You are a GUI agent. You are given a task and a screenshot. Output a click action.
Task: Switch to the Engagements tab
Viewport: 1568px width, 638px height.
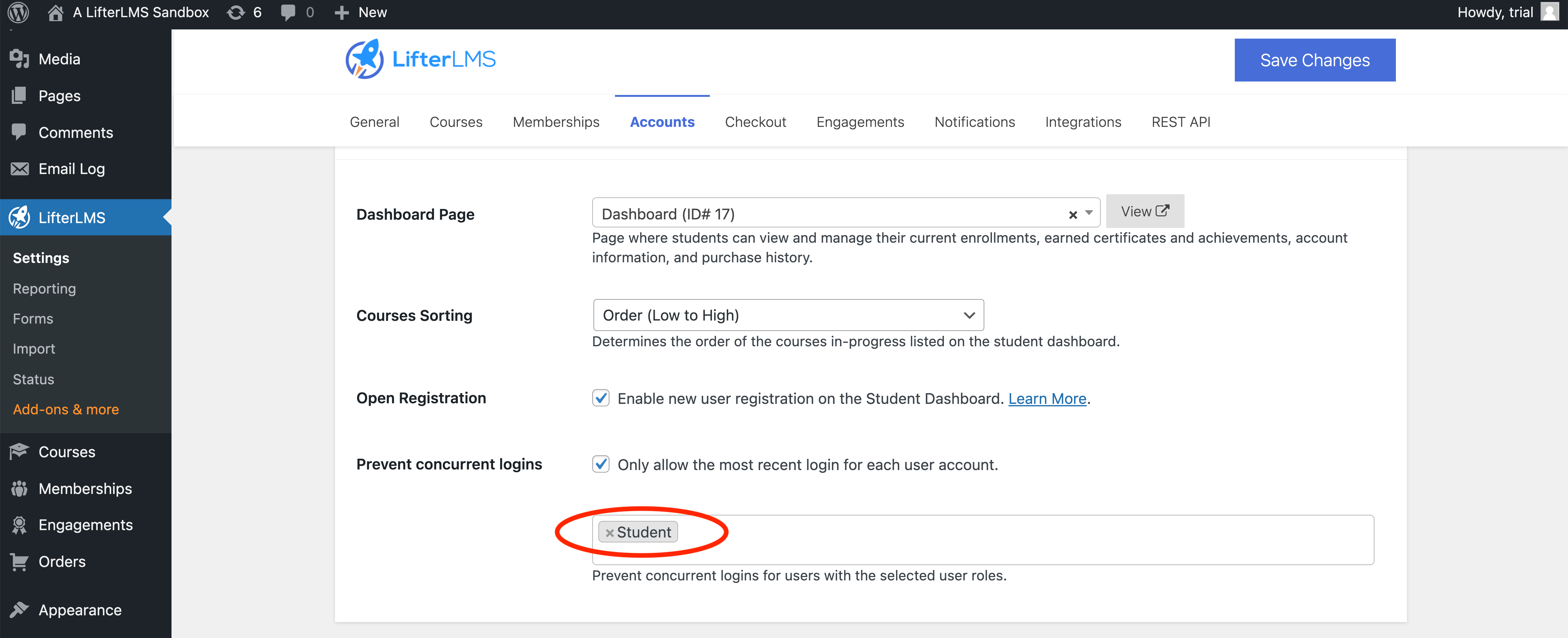(860, 122)
